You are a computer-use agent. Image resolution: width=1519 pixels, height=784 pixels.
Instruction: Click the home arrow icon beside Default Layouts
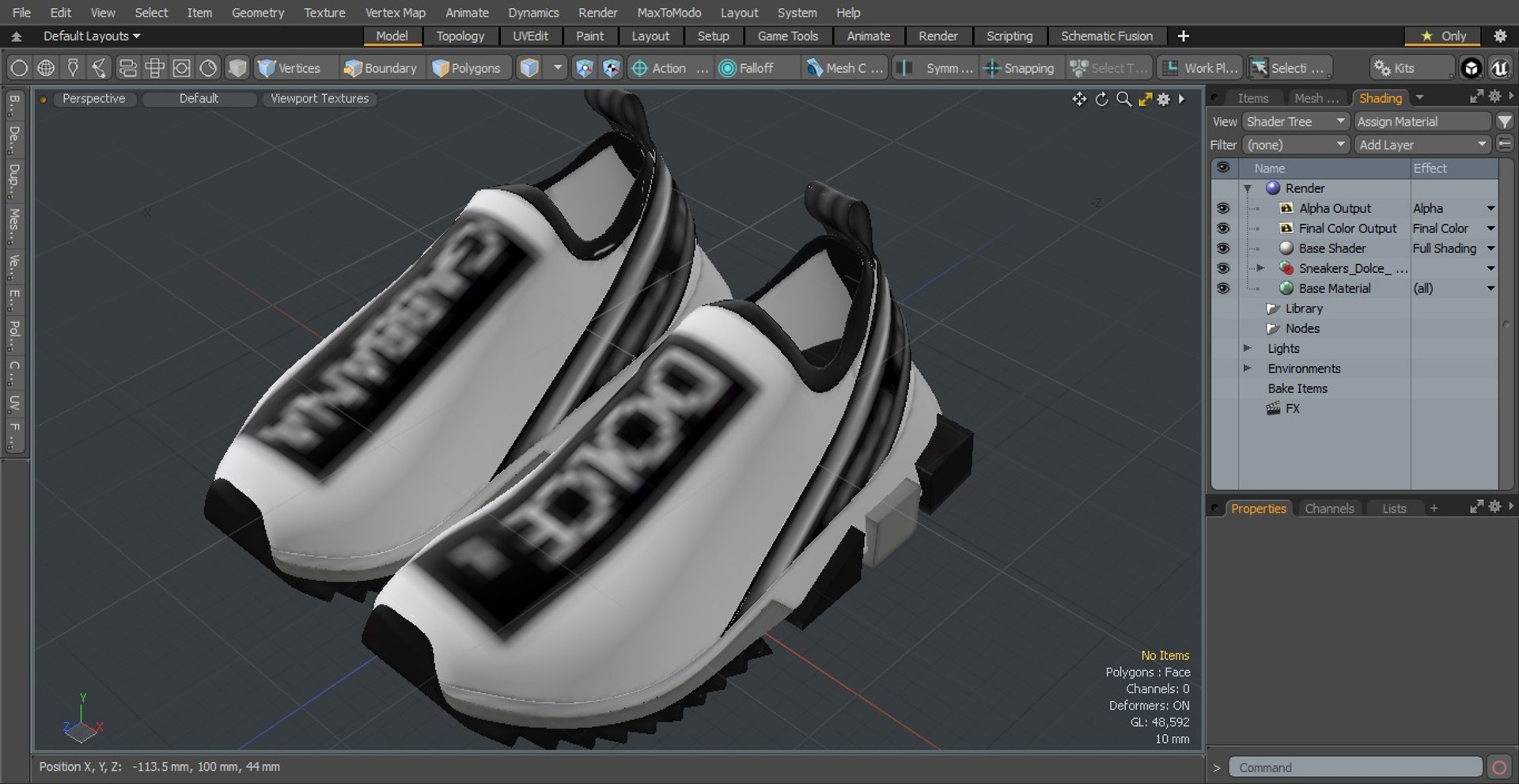16,36
